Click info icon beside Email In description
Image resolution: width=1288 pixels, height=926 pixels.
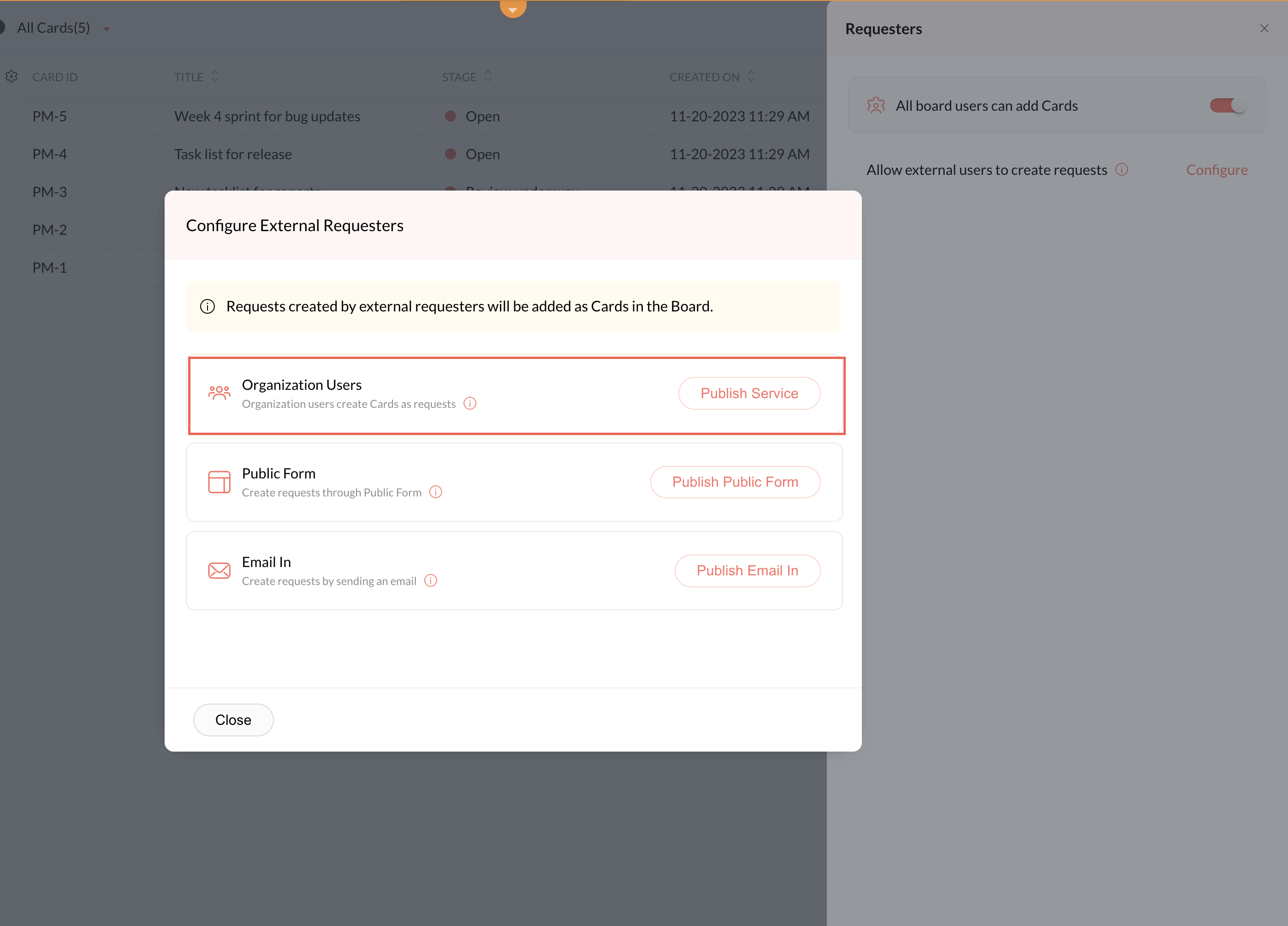point(430,580)
